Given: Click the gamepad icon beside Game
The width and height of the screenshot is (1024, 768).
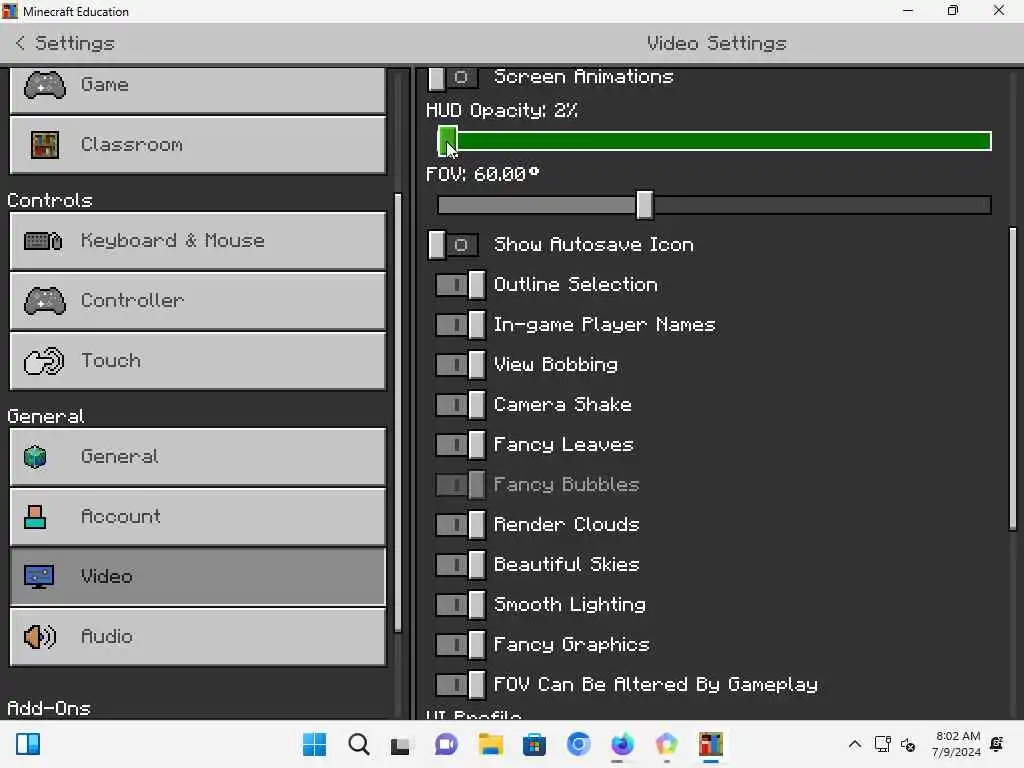Looking at the screenshot, I should coord(44,85).
